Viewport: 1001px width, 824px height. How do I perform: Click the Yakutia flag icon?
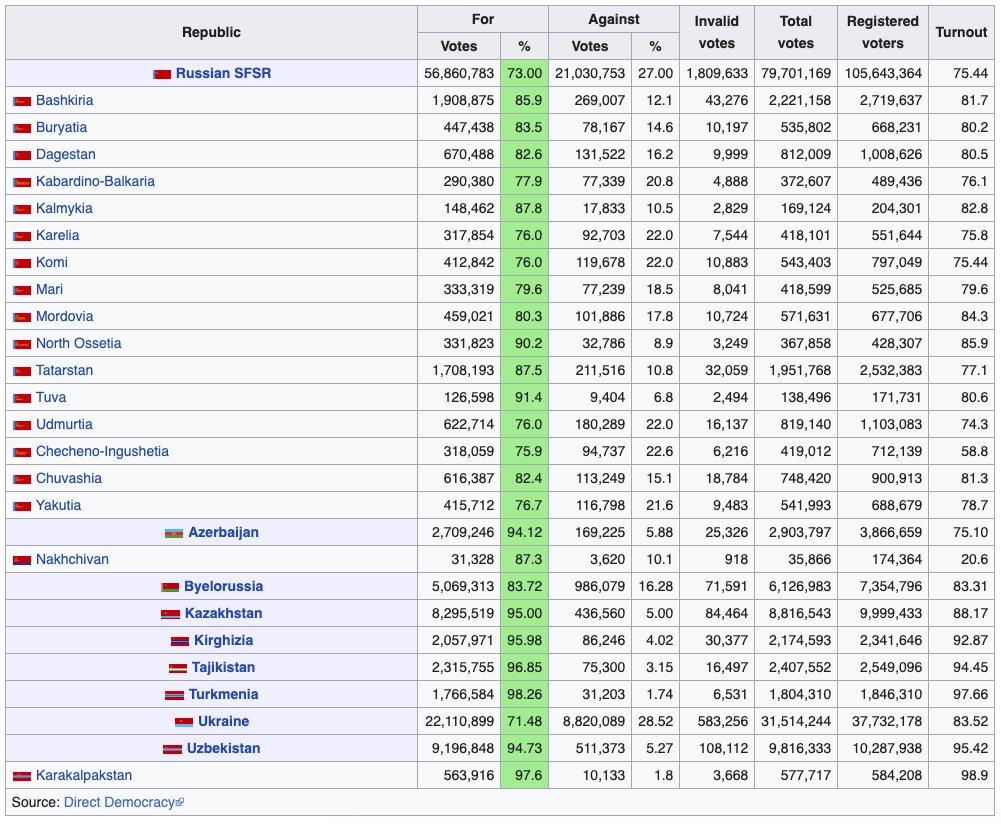[22, 506]
